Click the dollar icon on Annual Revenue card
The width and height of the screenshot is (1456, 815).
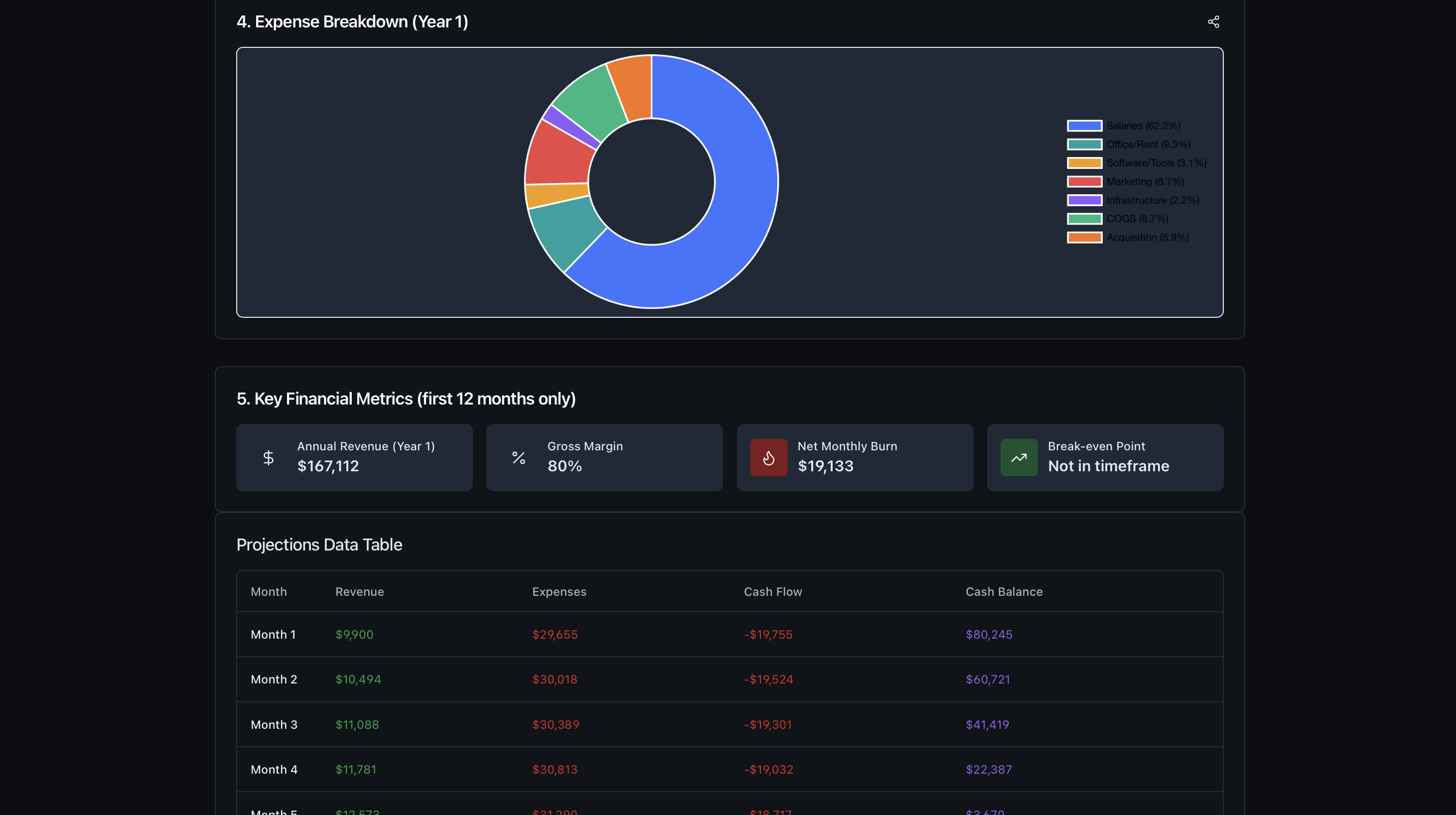coord(268,457)
